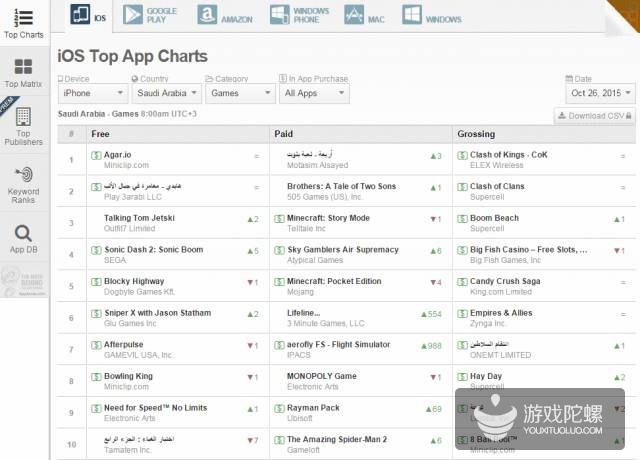The width and height of the screenshot is (640, 460).
Task: Open Blocky Highway app link
Action: point(134,281)
